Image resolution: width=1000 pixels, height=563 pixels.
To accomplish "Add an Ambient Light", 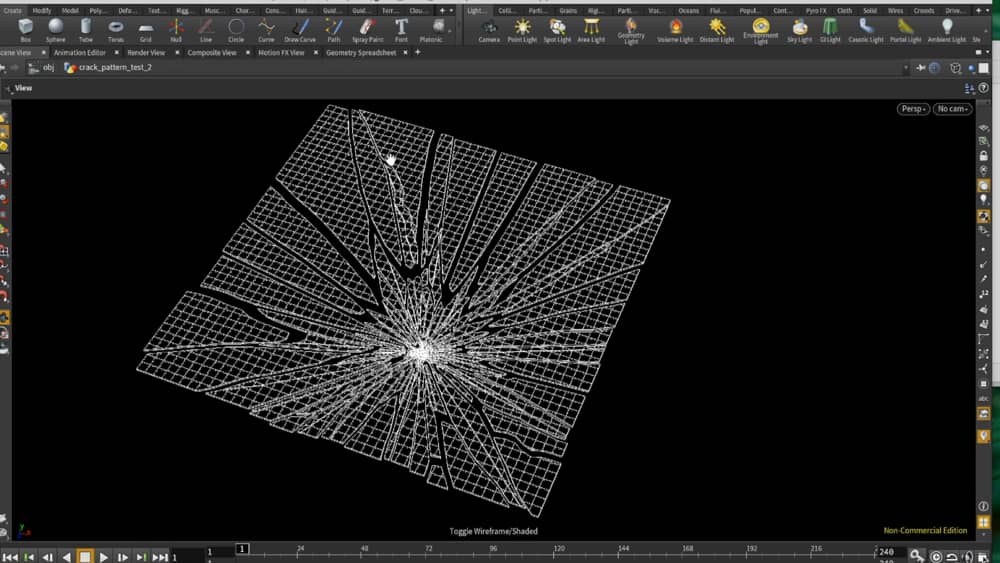I will (946, 30).
